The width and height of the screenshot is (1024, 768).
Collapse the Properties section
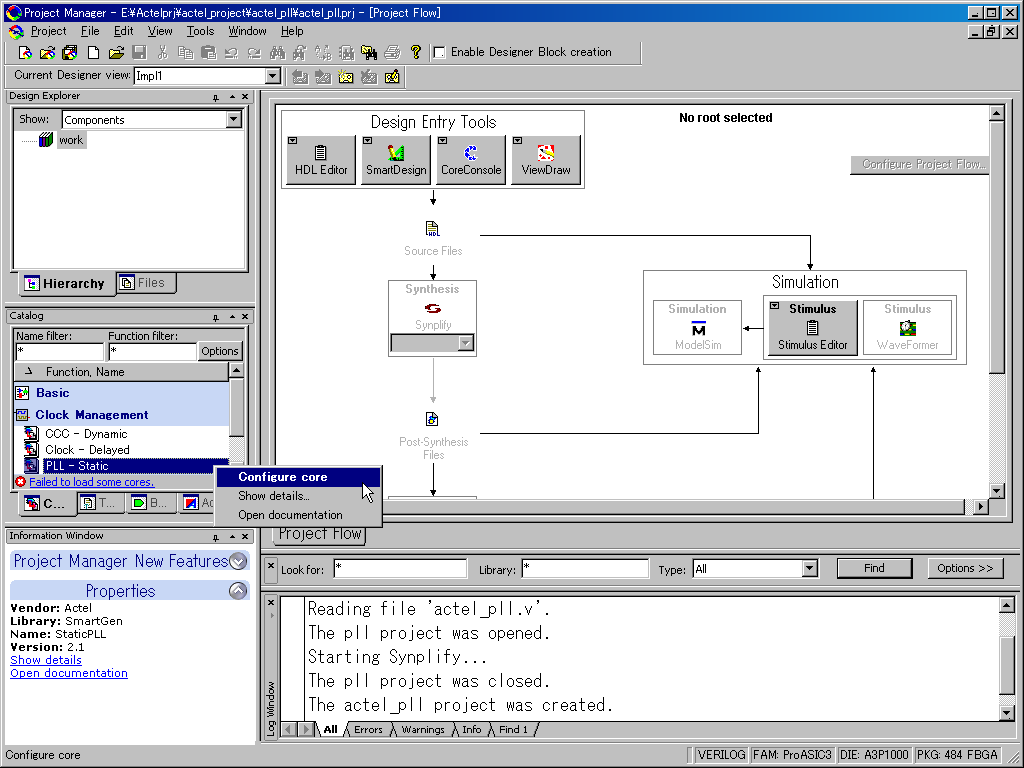click(238, 591)
